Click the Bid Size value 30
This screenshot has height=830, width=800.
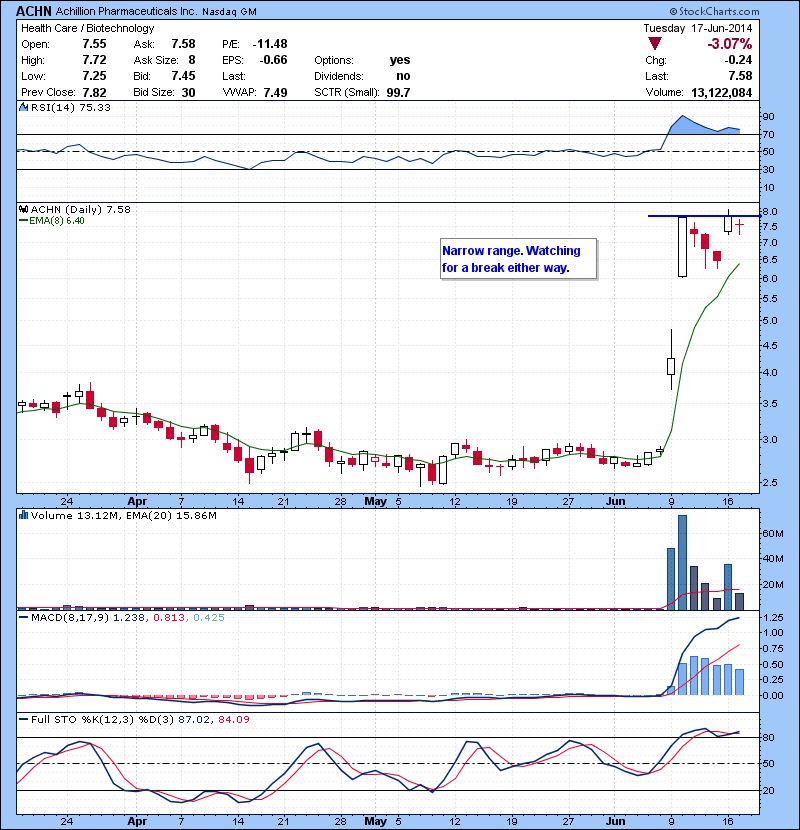188,92
